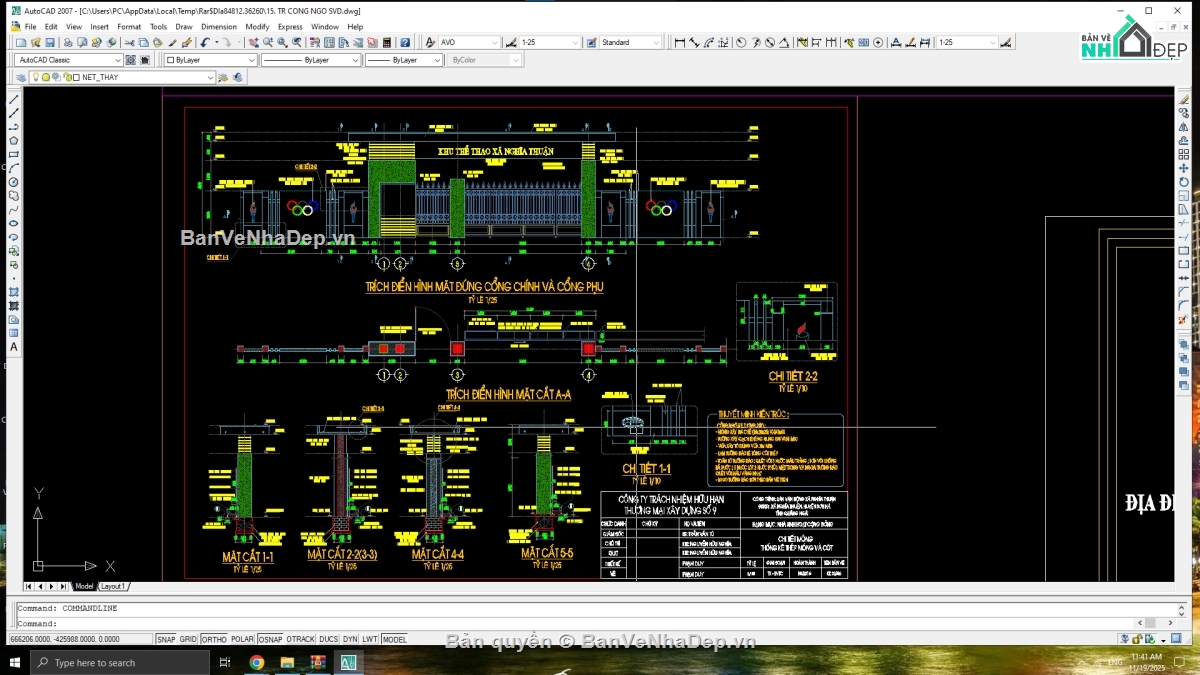Click the Zoom Previous icon
Image resolution: width=1200 pixels, height=675 pixels.
click(297, 43)
